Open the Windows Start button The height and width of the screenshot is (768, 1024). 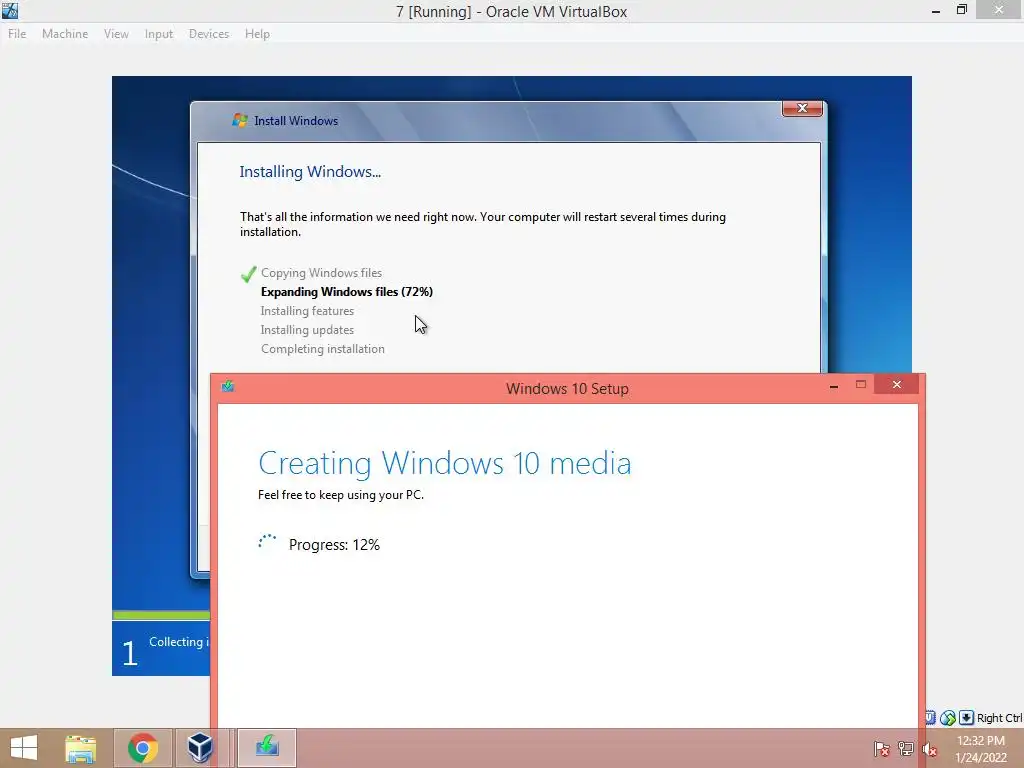[x=24, y=748]
